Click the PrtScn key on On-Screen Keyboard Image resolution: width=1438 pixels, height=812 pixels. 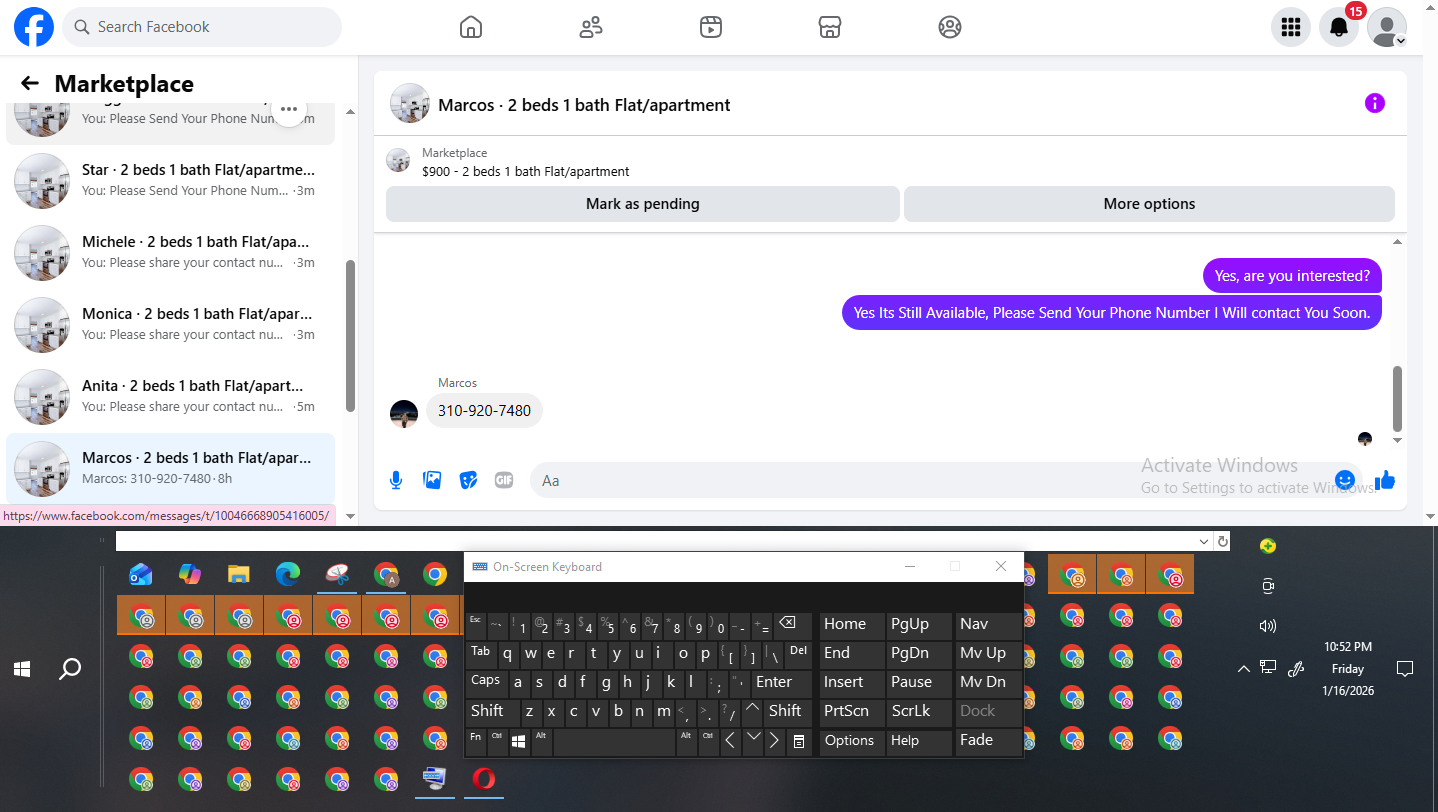[851, 712]
